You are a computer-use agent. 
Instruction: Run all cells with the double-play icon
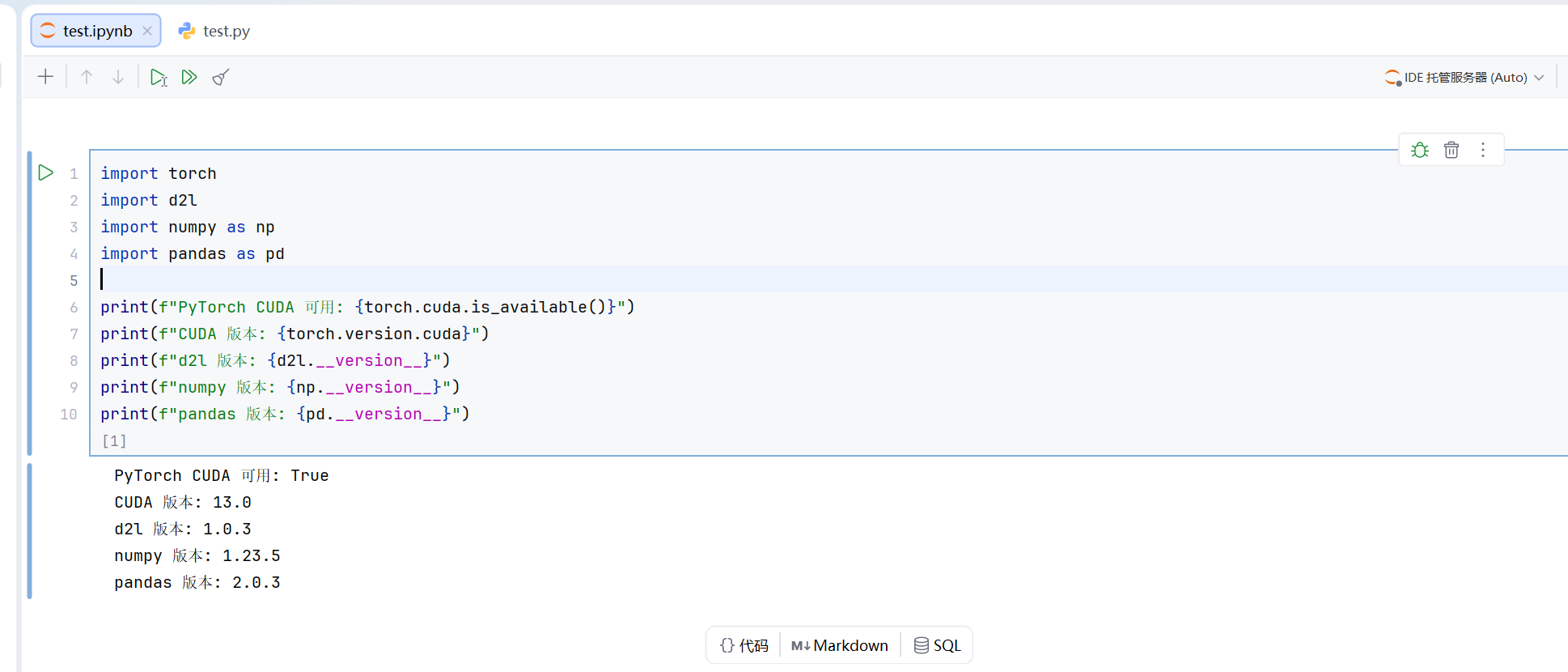click(x=189, y=77)
